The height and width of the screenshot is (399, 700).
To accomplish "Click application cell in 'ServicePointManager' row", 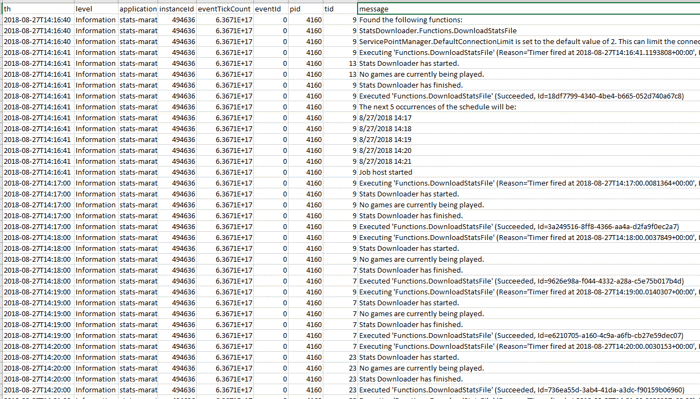I will (x=138, y=42).
